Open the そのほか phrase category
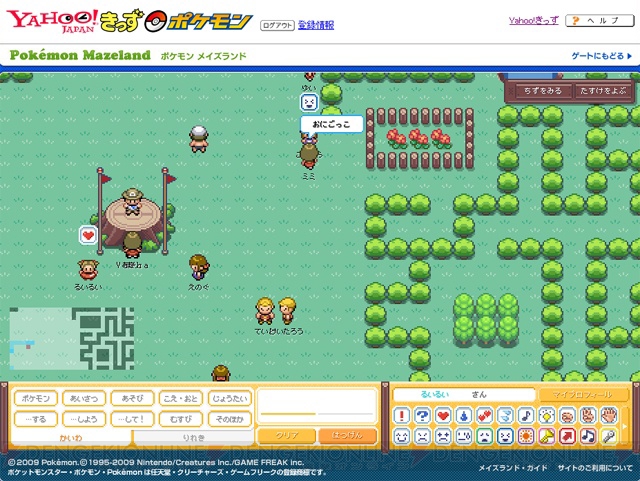Screen dimensions: 640x481 [230, 419]
